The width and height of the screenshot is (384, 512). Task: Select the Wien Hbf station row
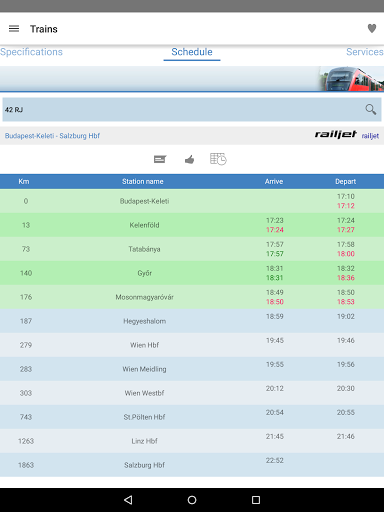point(192,345)
